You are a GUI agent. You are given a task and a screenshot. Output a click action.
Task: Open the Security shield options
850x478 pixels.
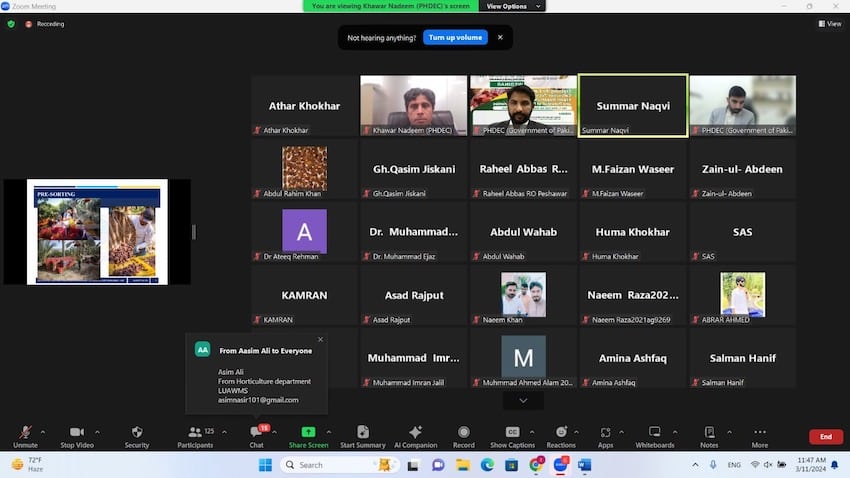point(137,436)
